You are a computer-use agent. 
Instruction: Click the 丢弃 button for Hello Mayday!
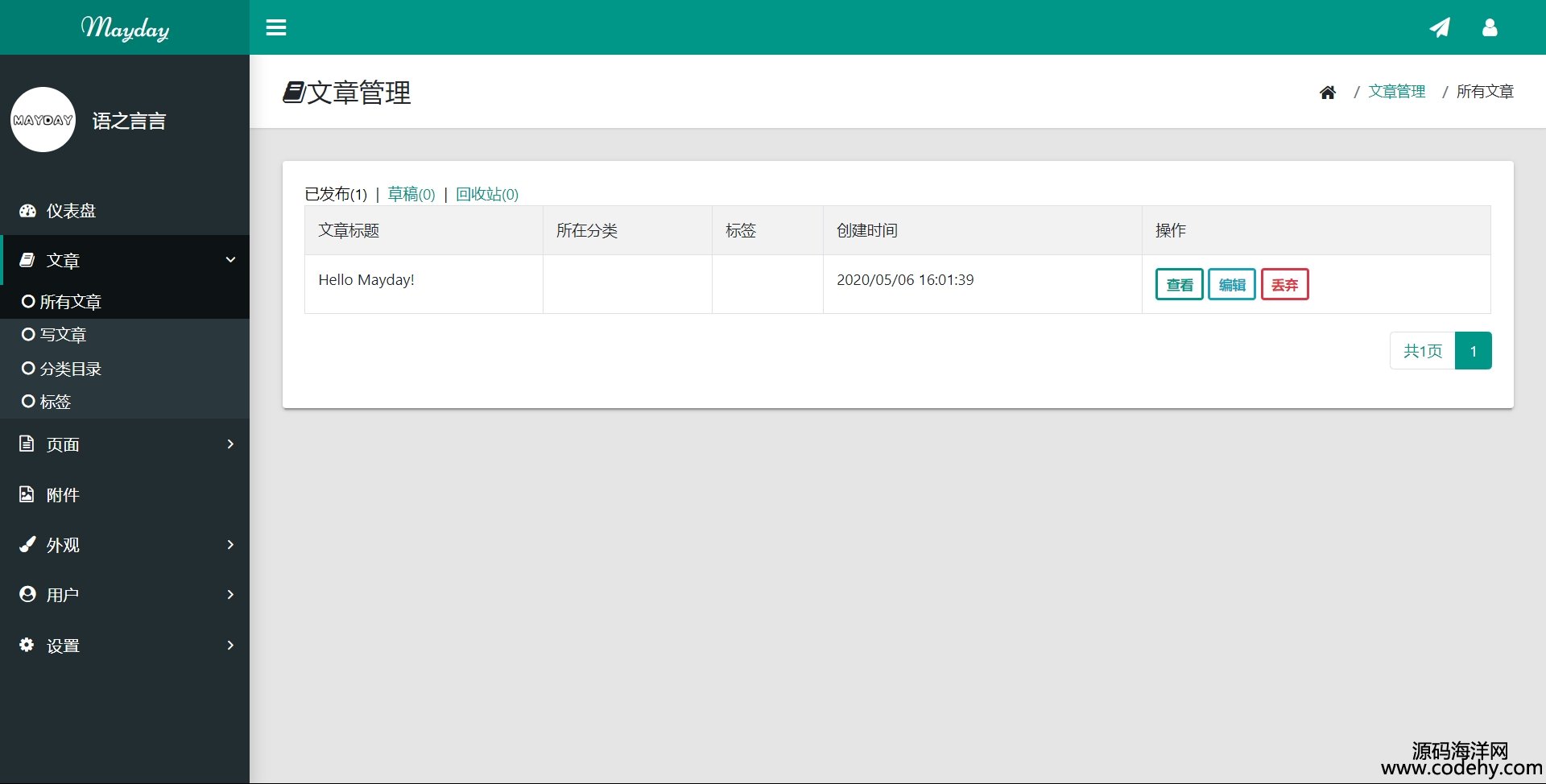(1285, 284)
